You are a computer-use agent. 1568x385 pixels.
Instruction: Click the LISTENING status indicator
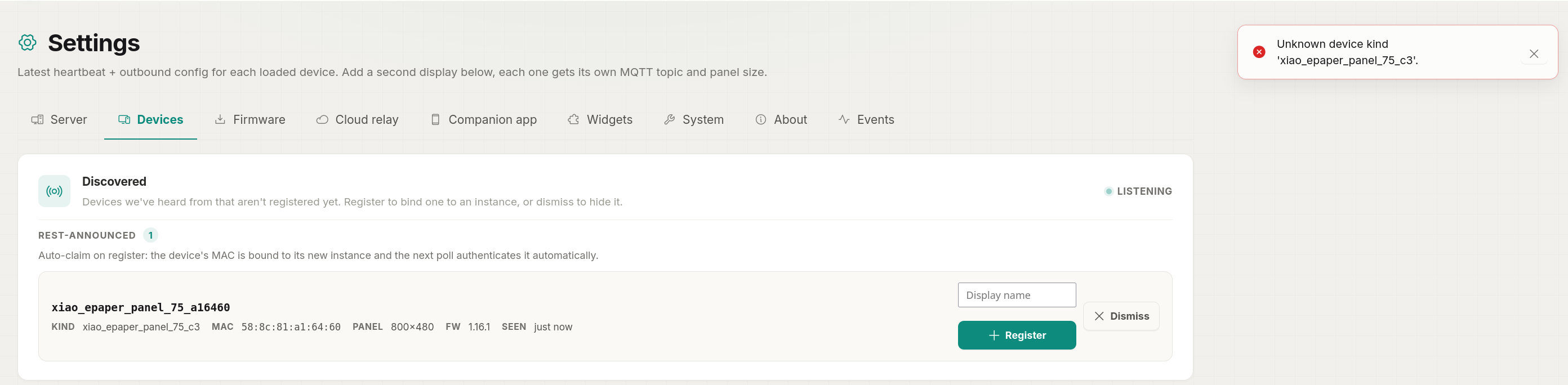coord(1138,191)
